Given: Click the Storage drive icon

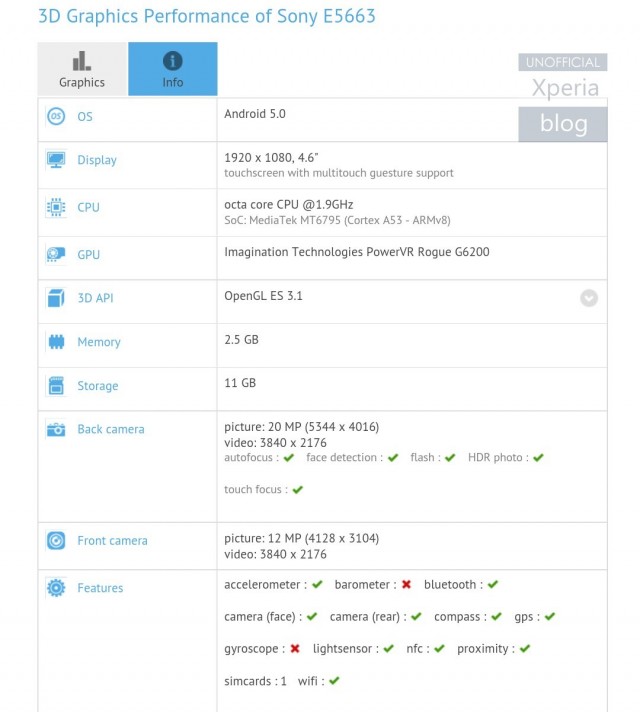Looking at the screenshot, I should [x=56, y=386].
